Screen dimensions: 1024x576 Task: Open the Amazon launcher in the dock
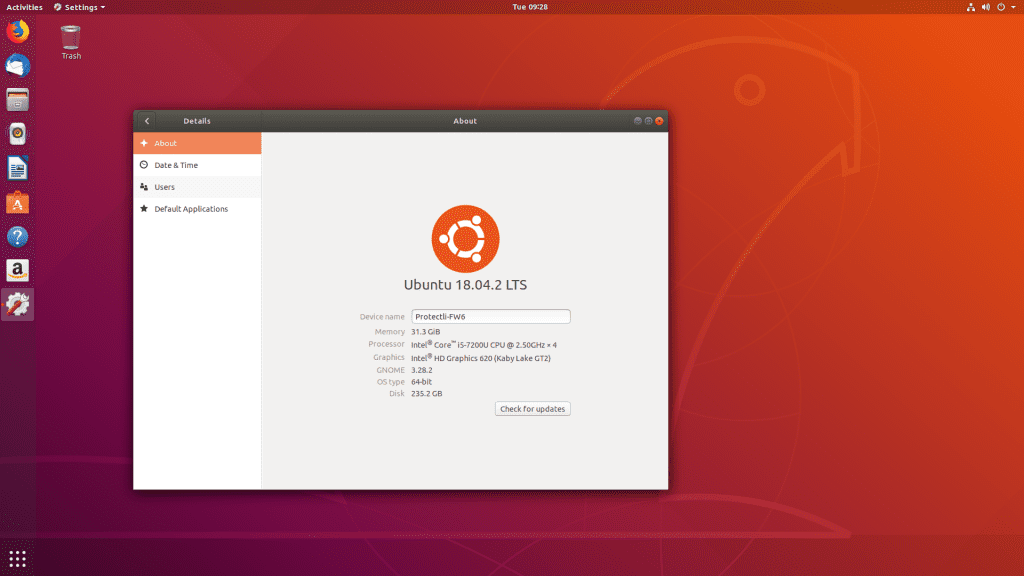(x=18, y=270)
